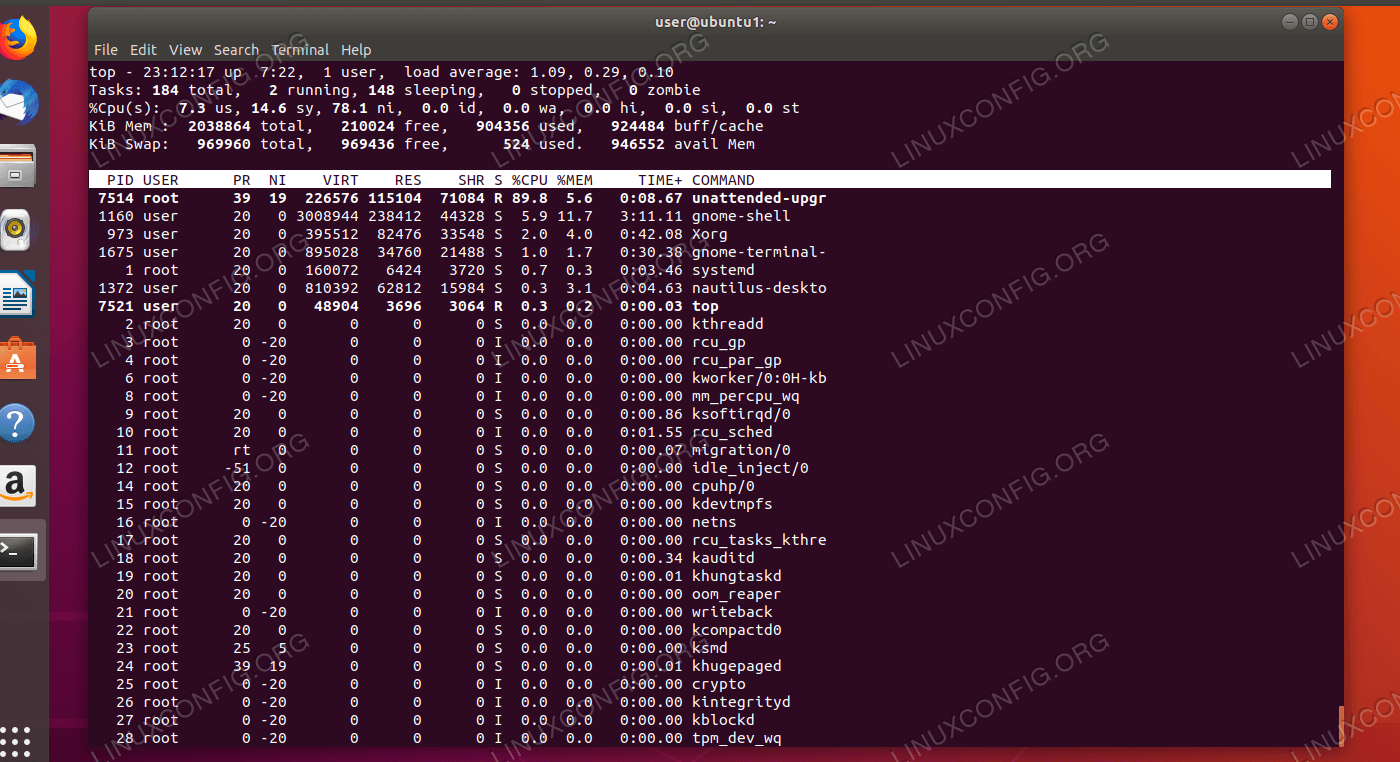1400x762 pixels.
Task: Select the systemd process name
Action: tap(723, 270)
